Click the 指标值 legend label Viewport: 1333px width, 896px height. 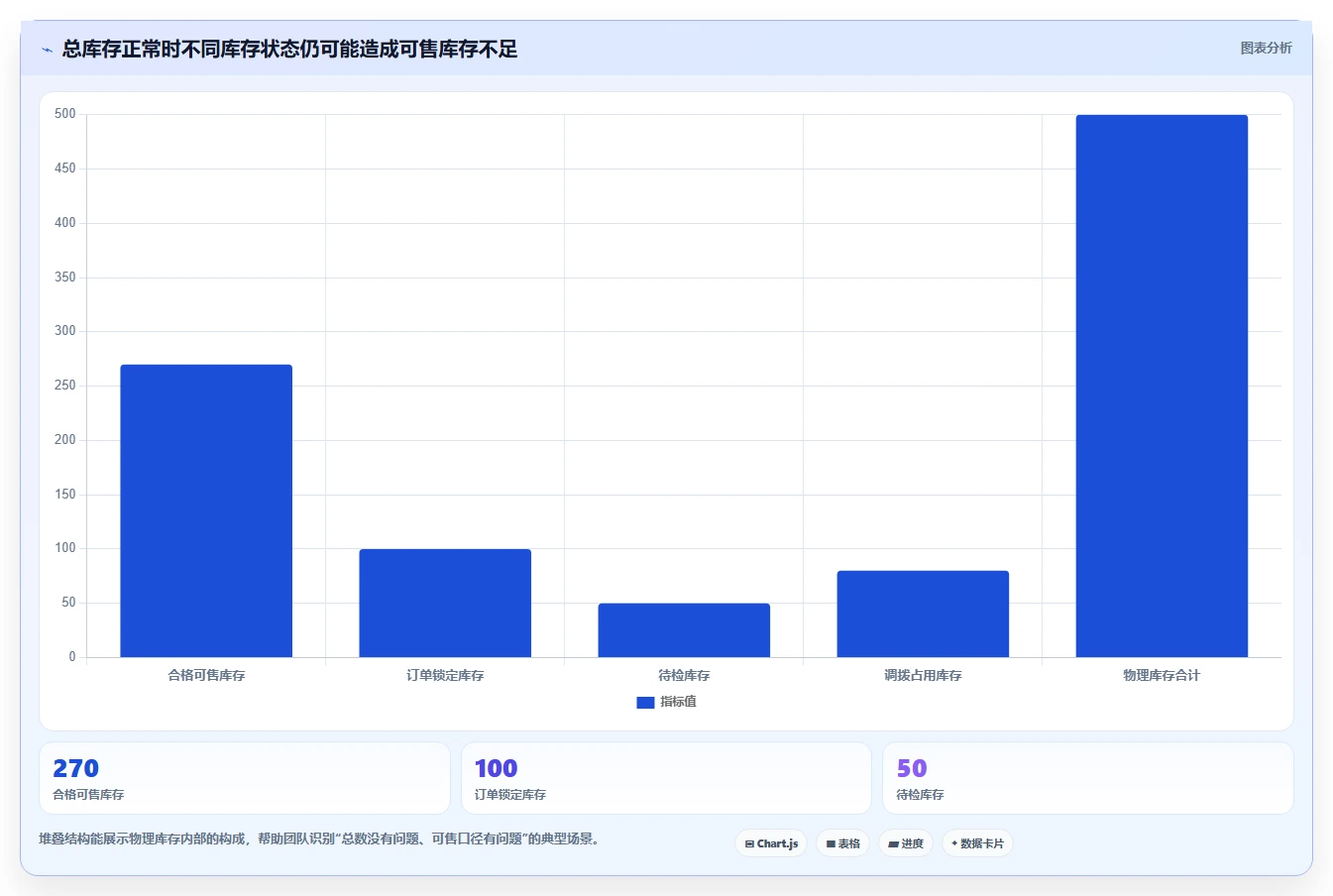[679, 702]
